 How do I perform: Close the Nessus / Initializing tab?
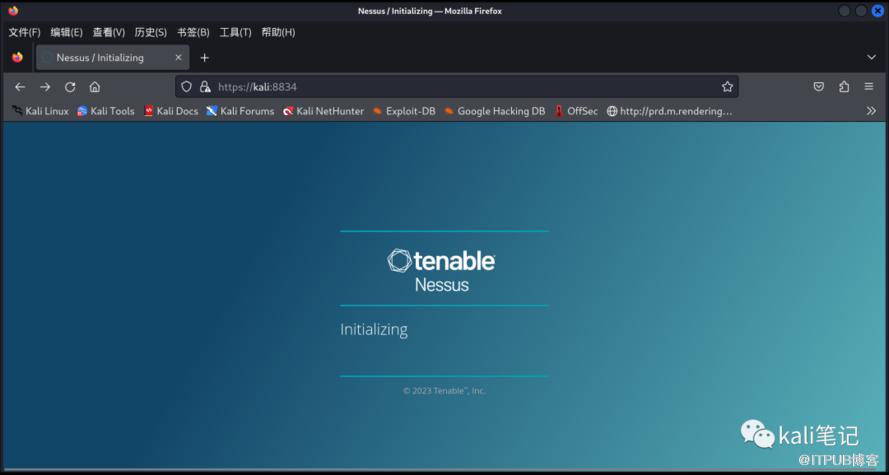pos(178,58)
